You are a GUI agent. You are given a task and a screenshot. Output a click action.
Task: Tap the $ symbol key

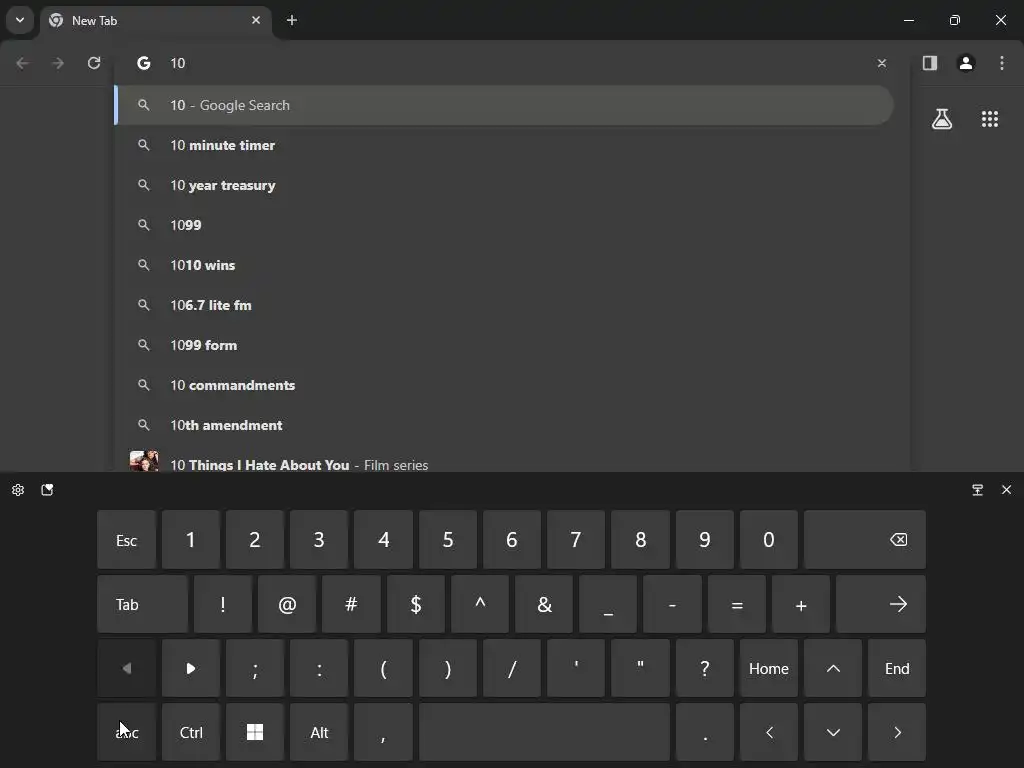click(415, 604)
